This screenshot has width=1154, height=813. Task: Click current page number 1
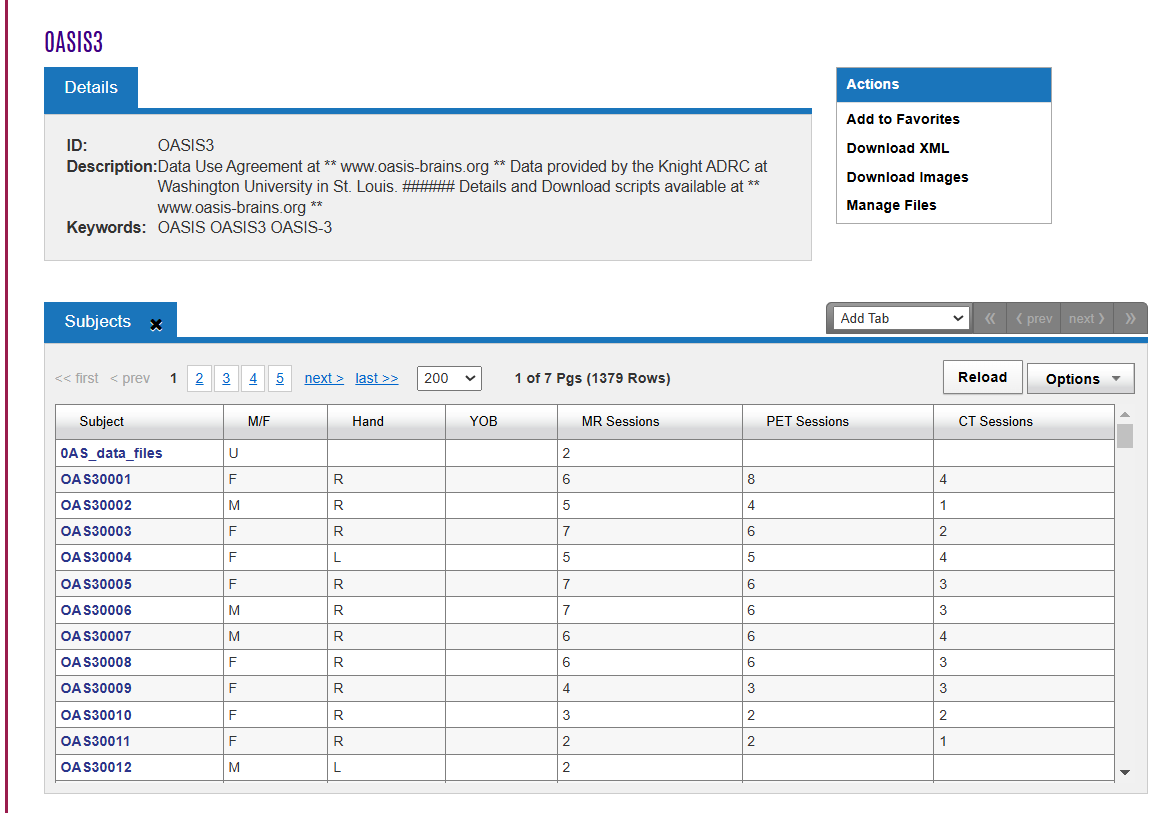[174, 378]
